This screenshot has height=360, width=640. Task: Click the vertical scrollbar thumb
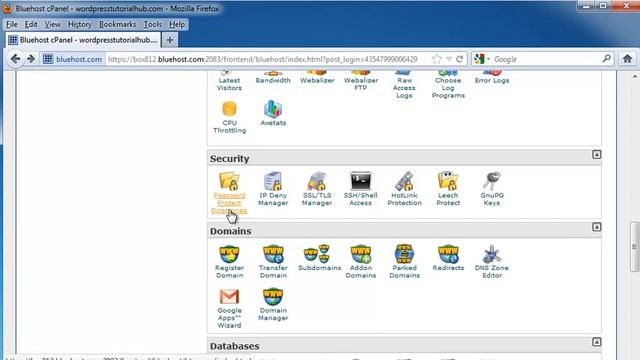pyautogui.click(x=634, y=246)
